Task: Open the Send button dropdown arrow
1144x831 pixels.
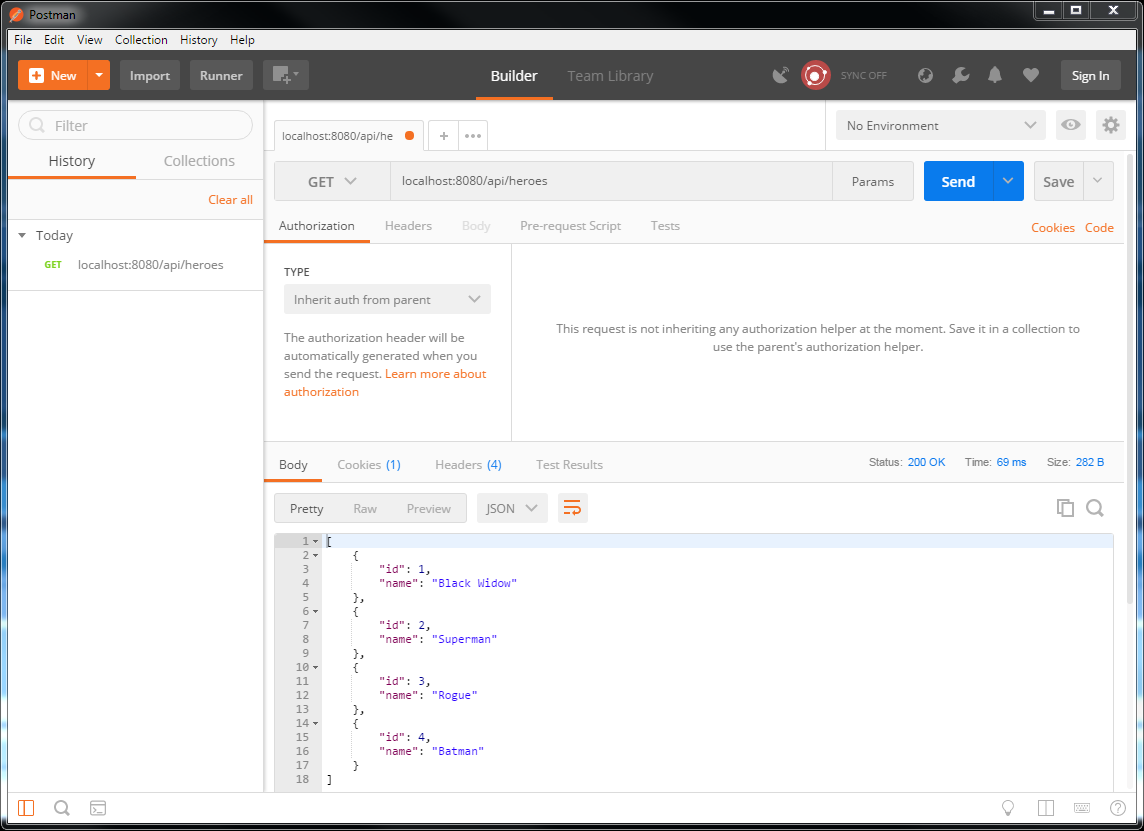Action: (1008, 181)
